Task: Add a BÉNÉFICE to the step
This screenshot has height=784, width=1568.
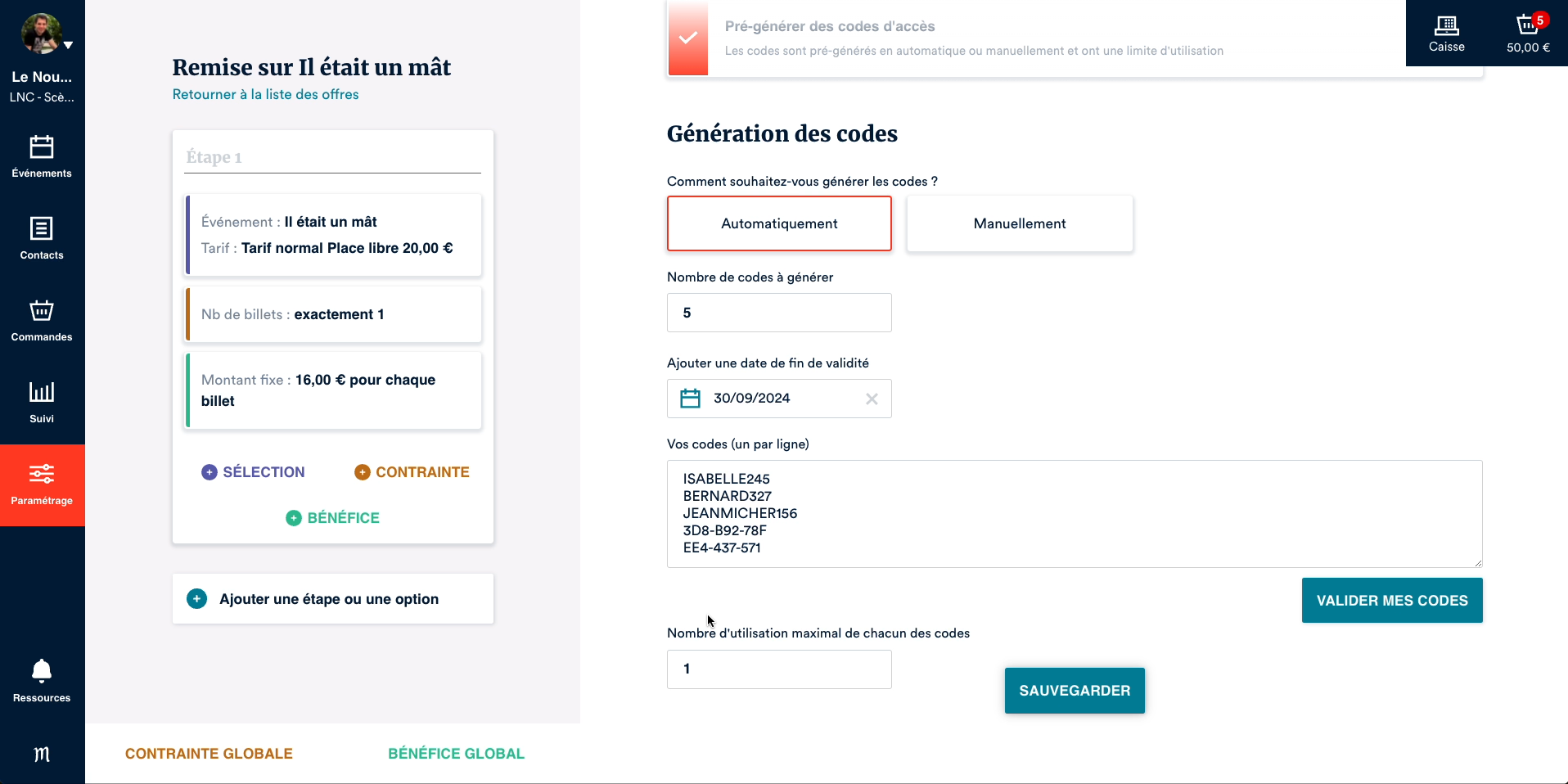Action: pyautogui.click(x=332, y=518)
